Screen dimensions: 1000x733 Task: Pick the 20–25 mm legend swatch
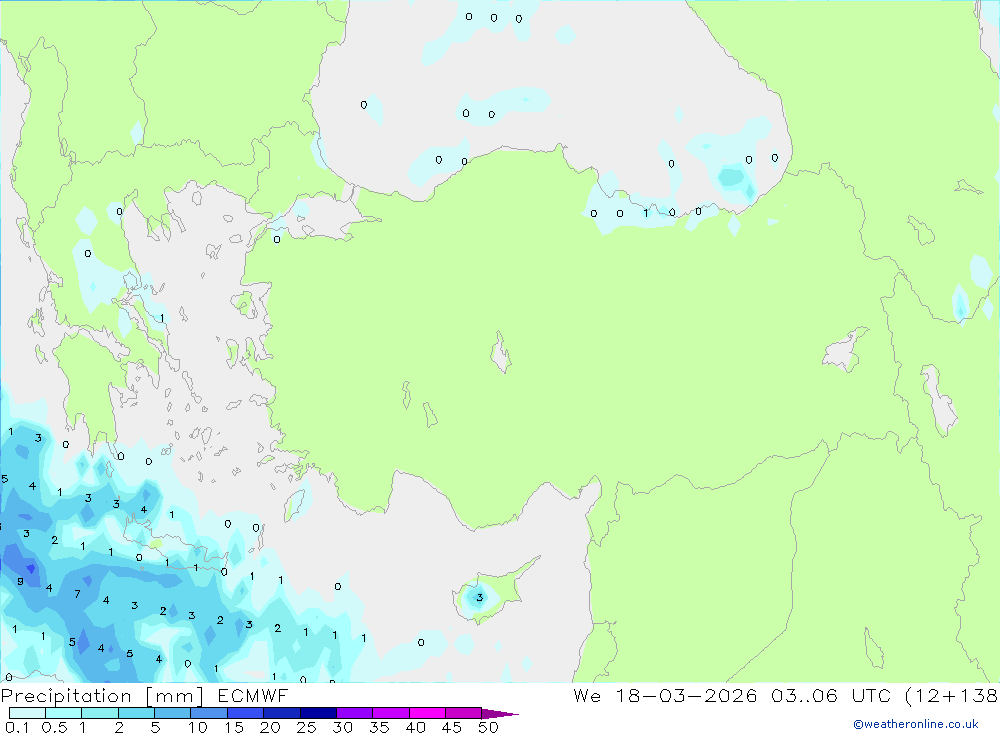click(281, 713)
